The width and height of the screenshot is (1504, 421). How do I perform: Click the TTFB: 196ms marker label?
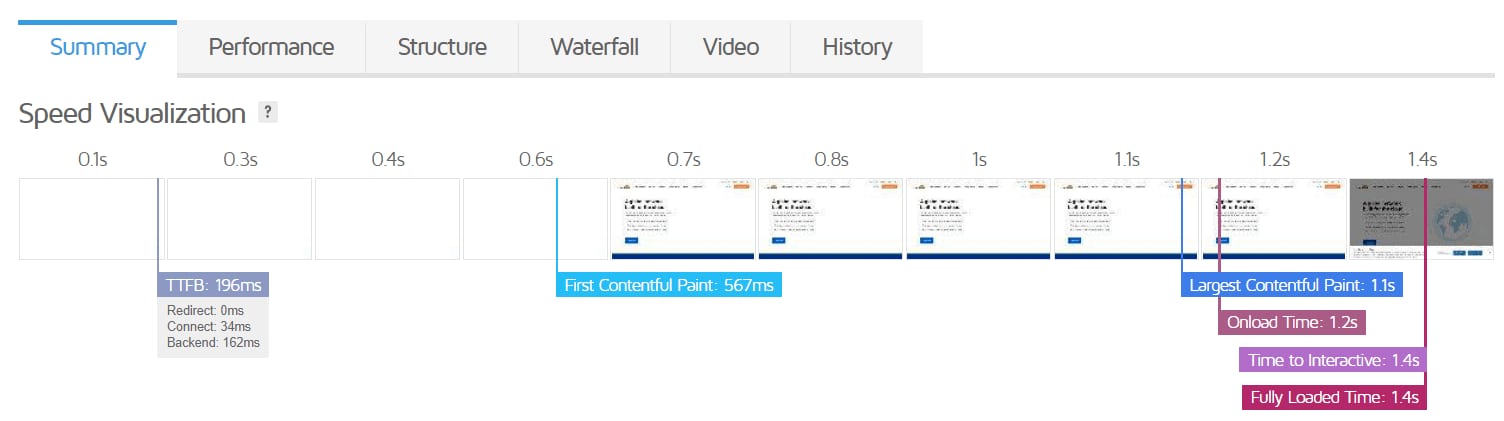pos(214,285)
